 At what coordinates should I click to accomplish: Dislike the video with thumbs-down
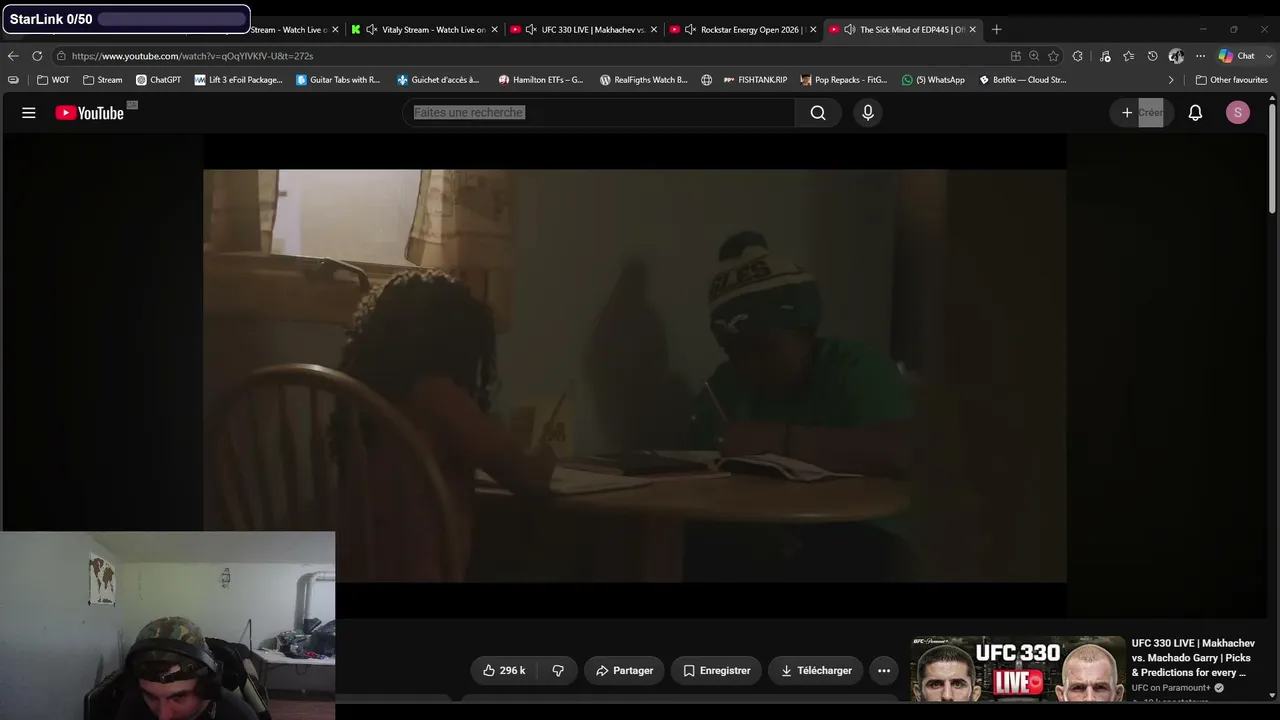pyautogui.click(x=558, y=671)
